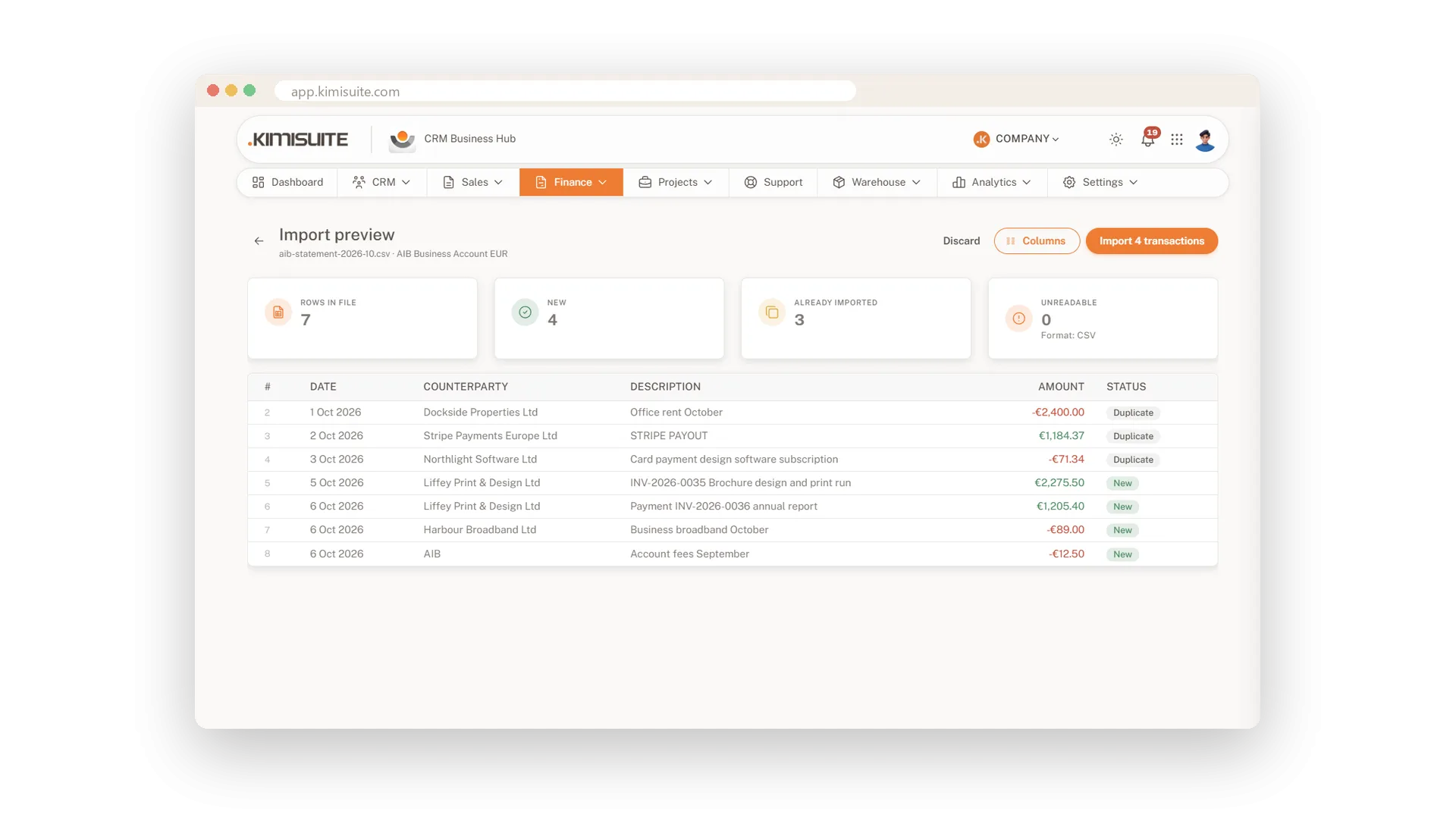Toggle the light/dark theme sun icon
The height and width of the screenshot is (819, 1456).
click(x=1116, y=140)
